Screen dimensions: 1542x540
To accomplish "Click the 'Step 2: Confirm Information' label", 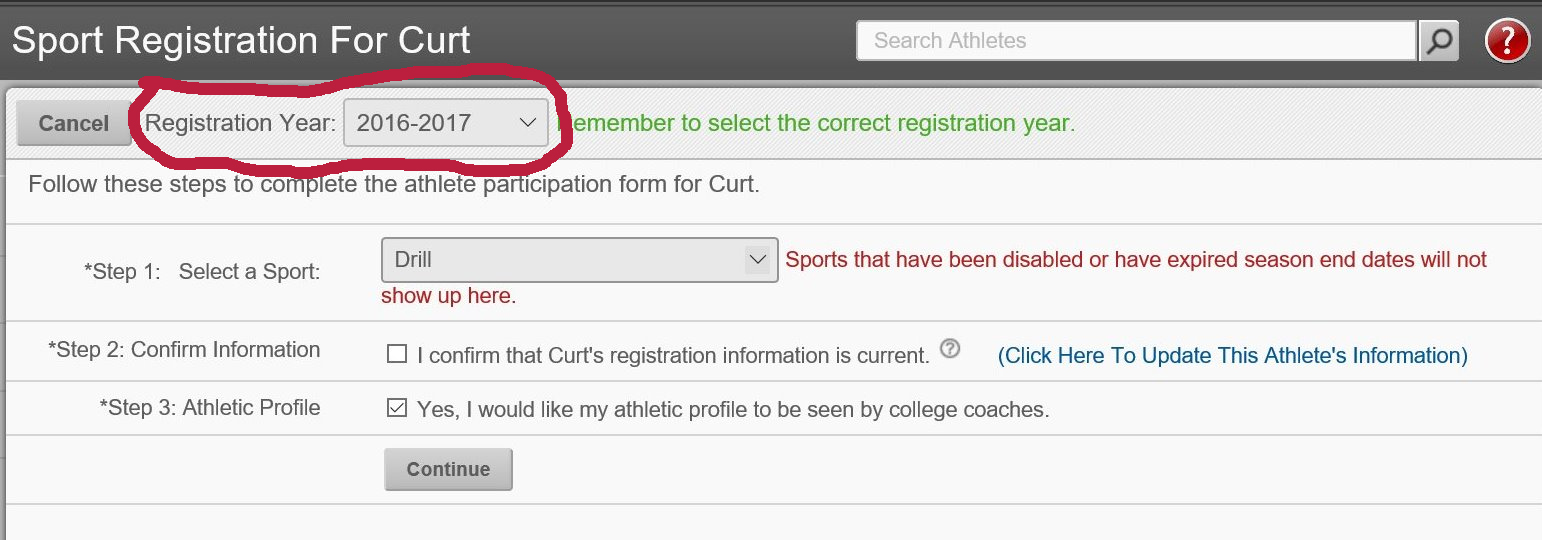I will [x=184, y=350].
